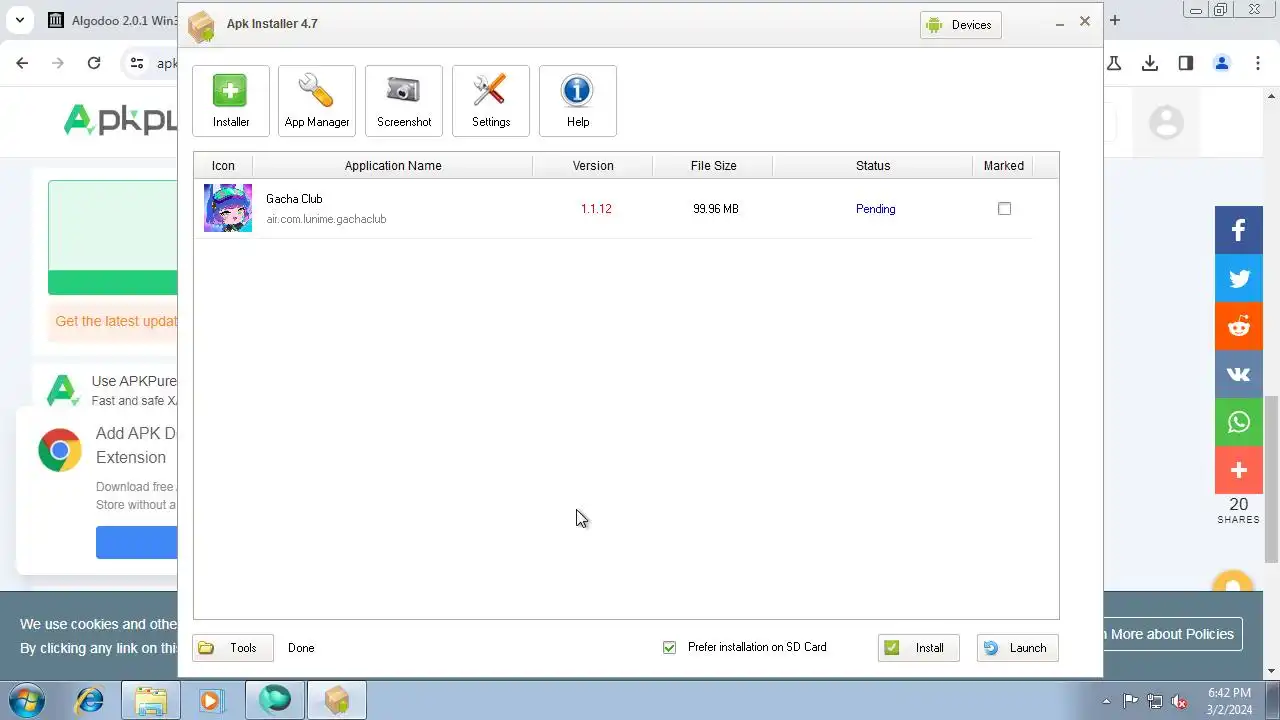
Task: Mark the Gacha Club checkbox
Action: pyautogui.click(x=1004, y=209)
